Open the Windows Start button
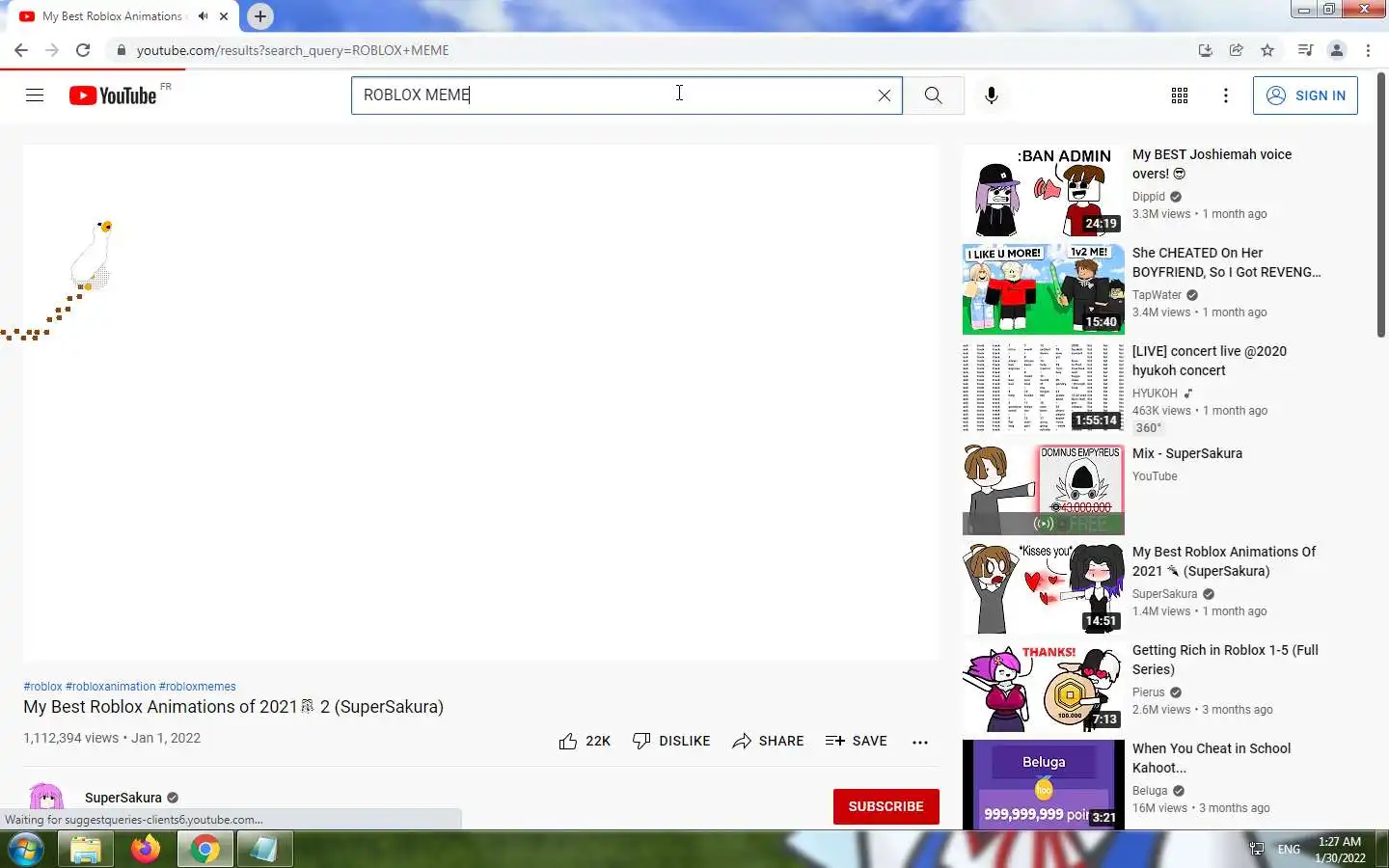The image size is (1389, 868). 24,850
